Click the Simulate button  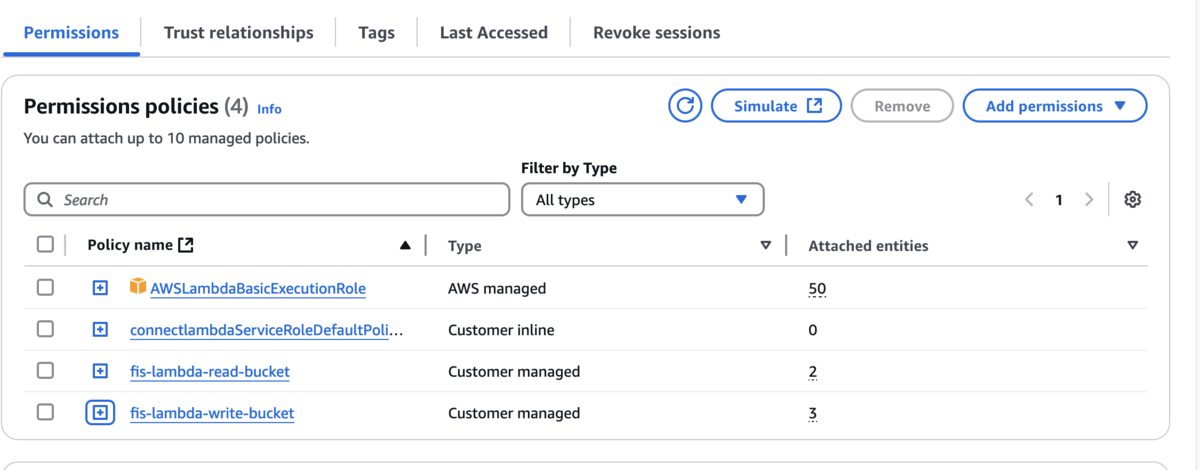[x=776, y=106]
